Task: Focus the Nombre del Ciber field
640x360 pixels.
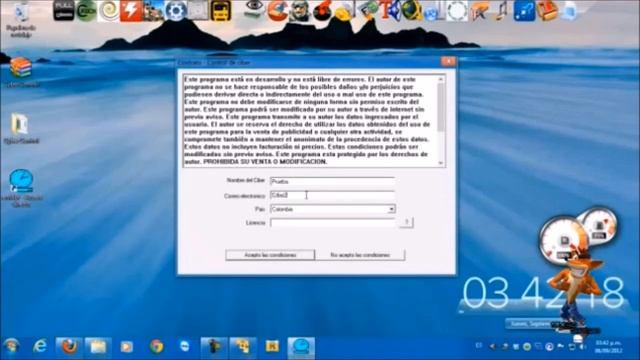Action: [332, 181]
